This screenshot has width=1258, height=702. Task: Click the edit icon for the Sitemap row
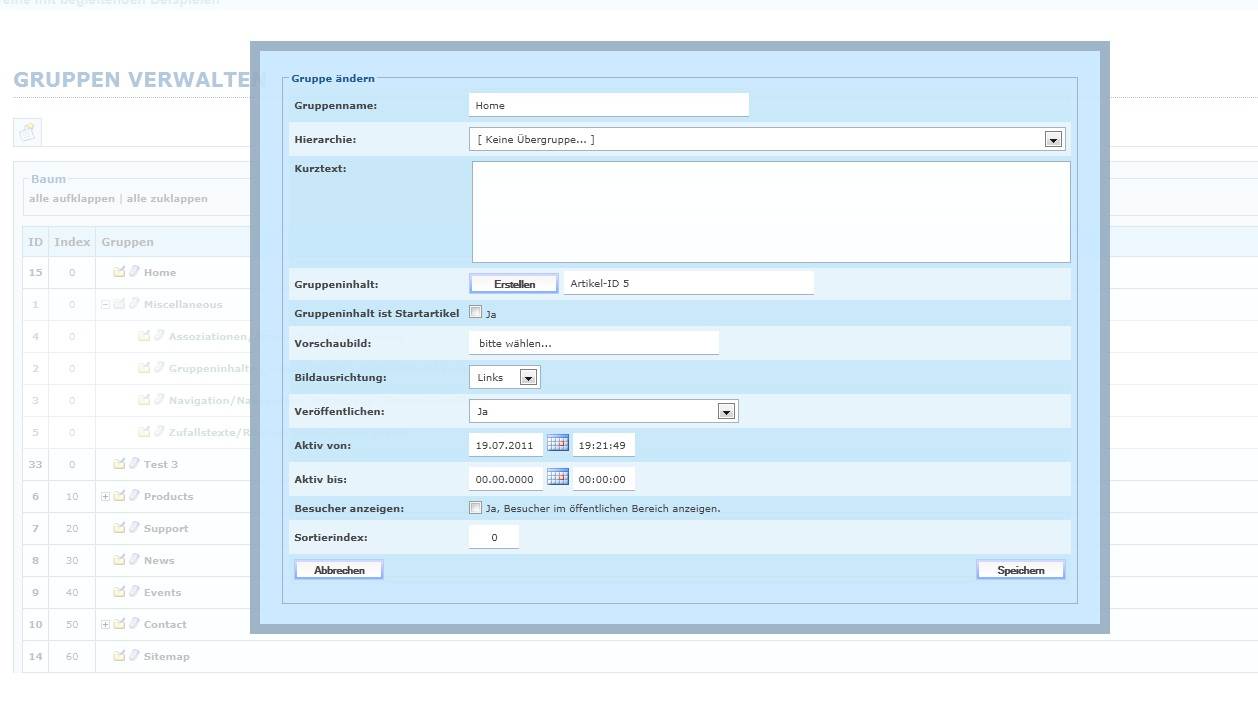click(119, 656)
